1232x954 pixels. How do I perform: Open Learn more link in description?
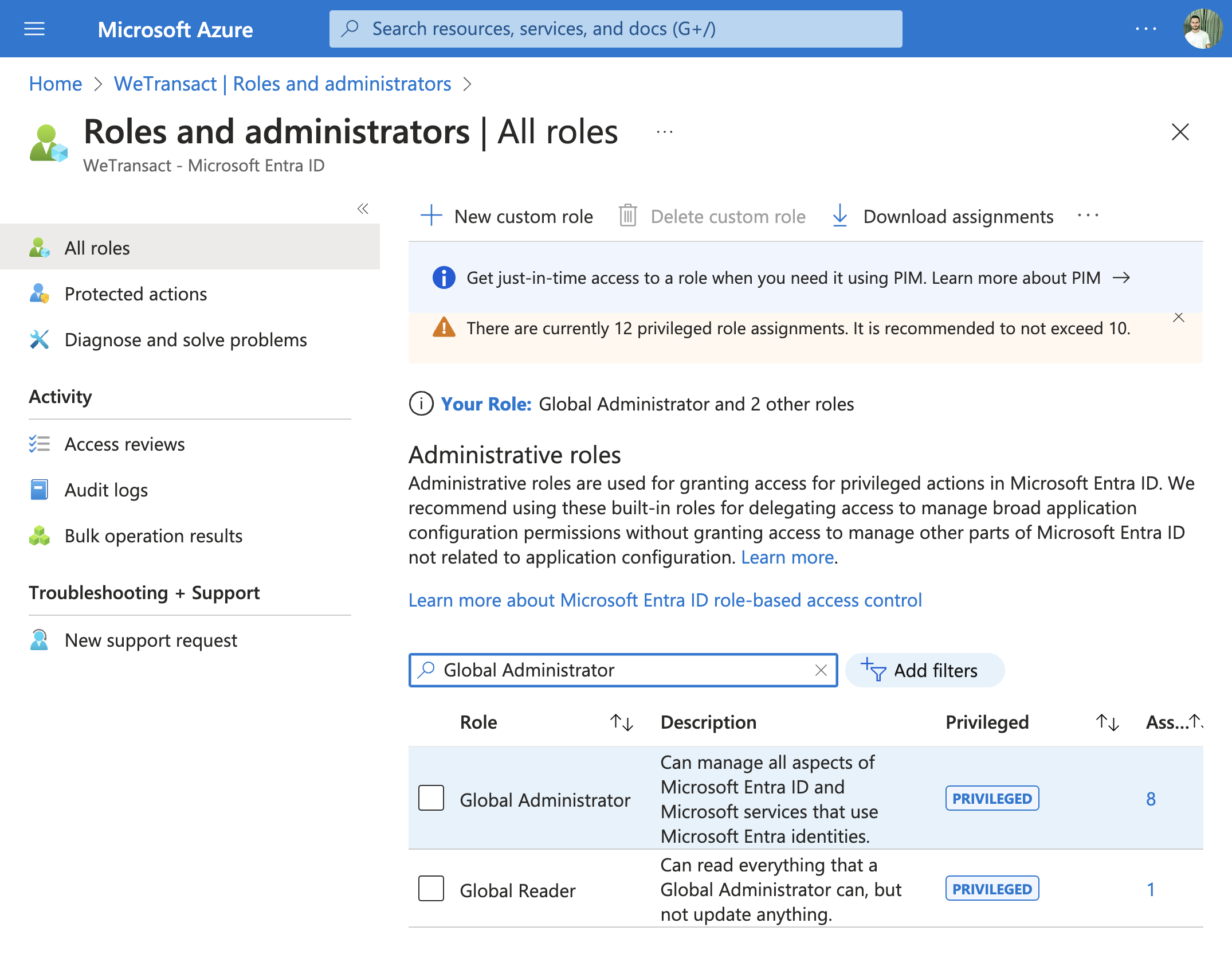point(787,557)
